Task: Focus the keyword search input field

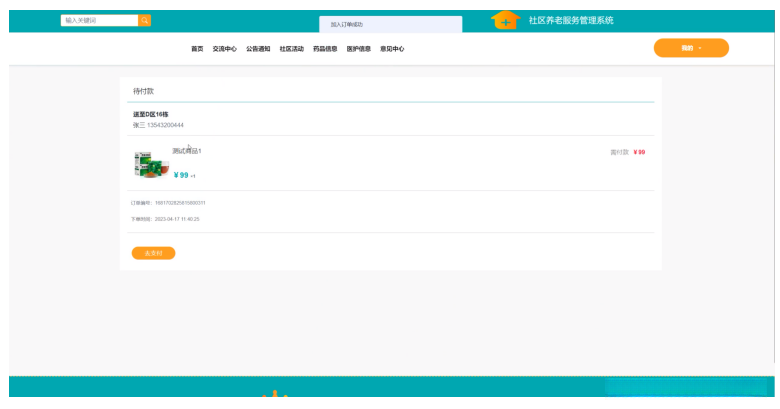Action: (99, 20)
